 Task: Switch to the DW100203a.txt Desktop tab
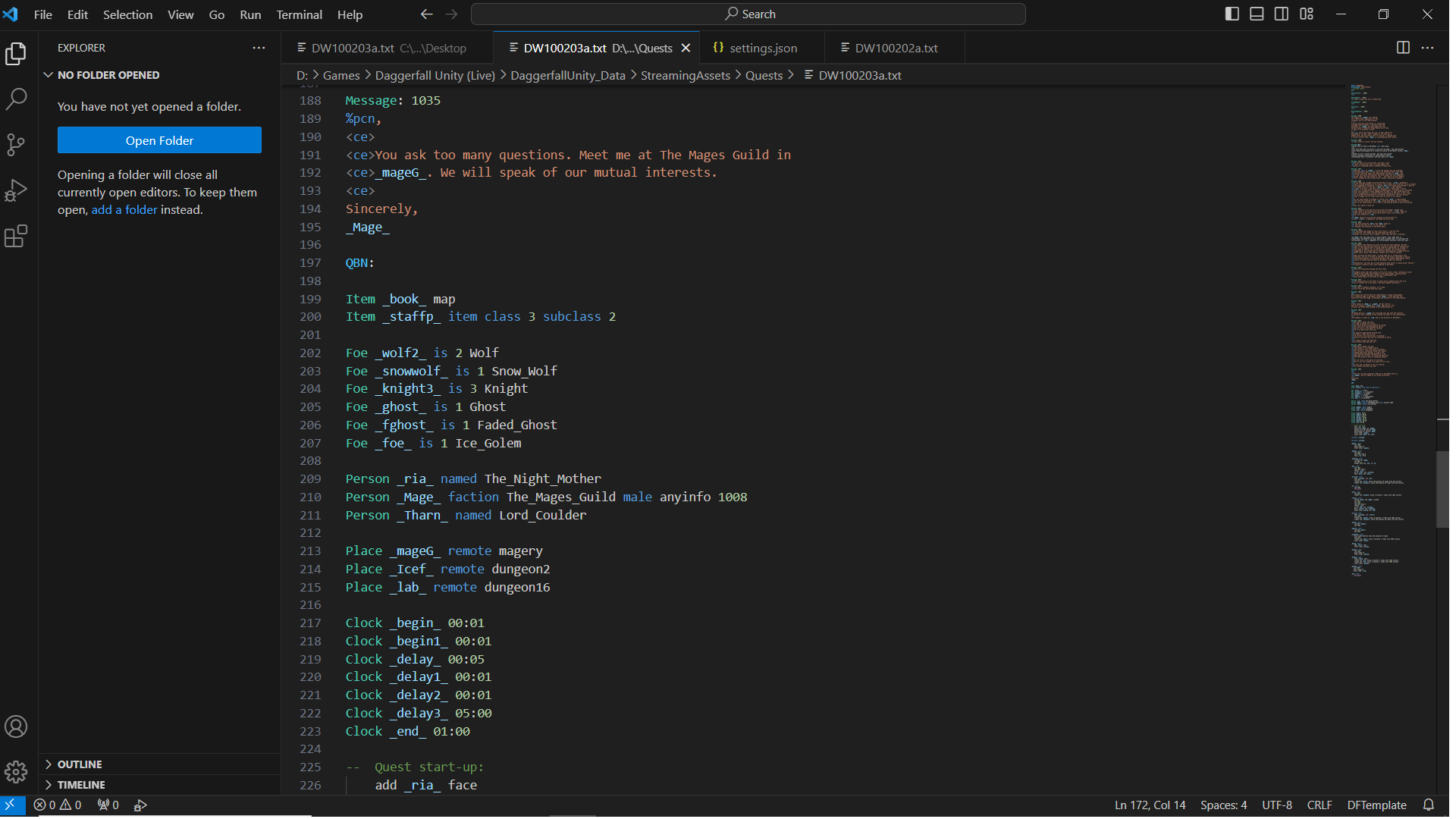point(388,48)
